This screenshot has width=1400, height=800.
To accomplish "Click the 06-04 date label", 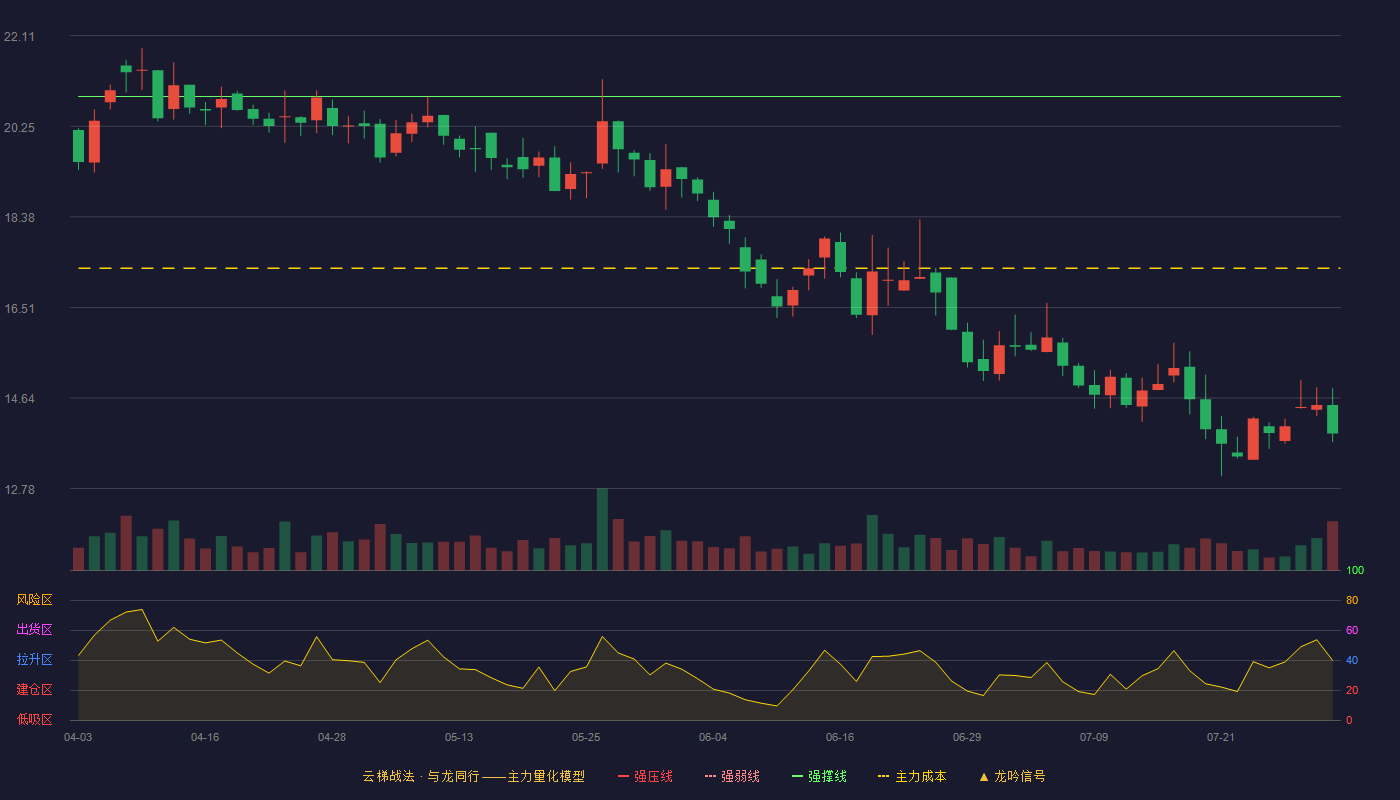I will pyautogui.click(x=713, y=737).
